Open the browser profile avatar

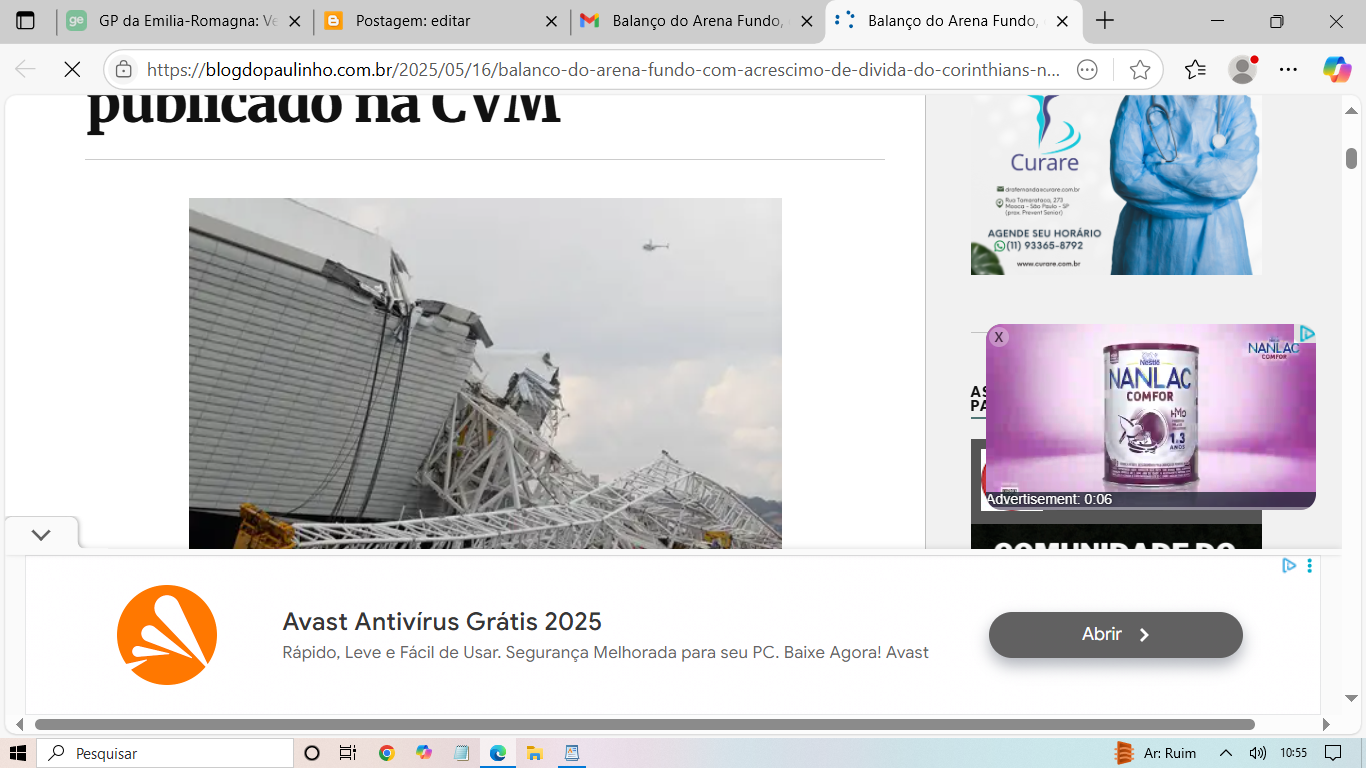tap(1242, 69)
